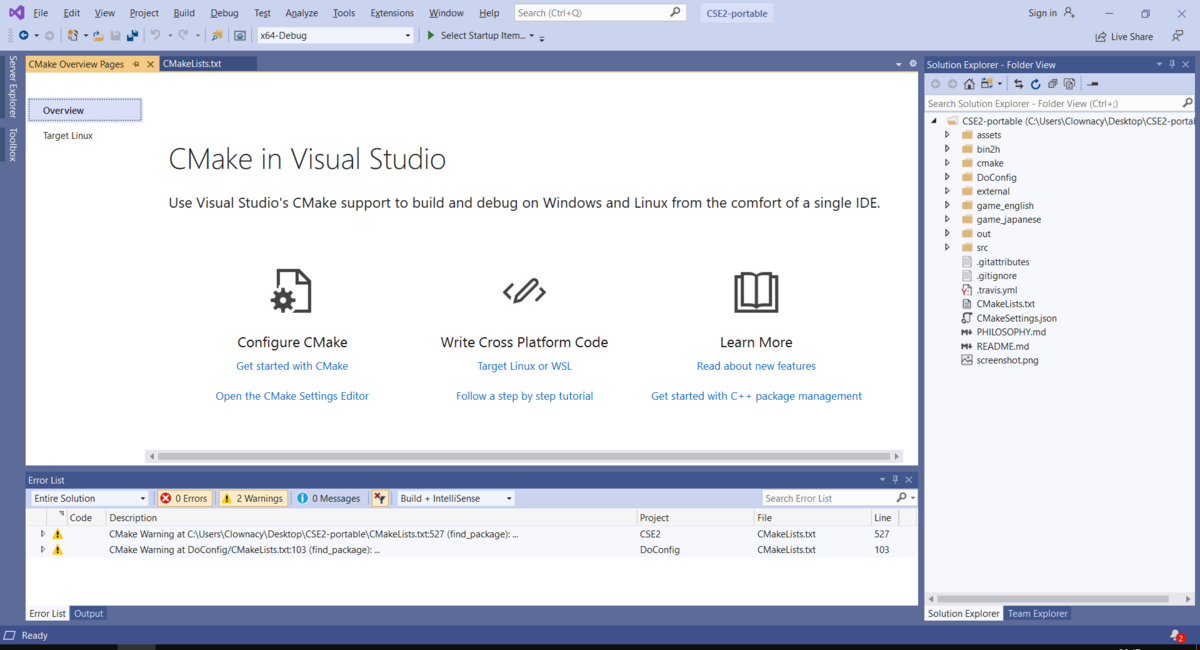The width and height of the screenshot is (1200, 650).
Task: Collapse the CSE2-portable root node
Action: coord(934,121)
